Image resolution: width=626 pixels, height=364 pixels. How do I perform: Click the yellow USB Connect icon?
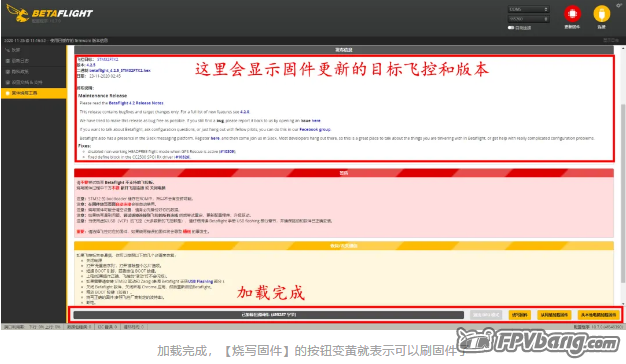pyautogui.click(x=602, y=14)
